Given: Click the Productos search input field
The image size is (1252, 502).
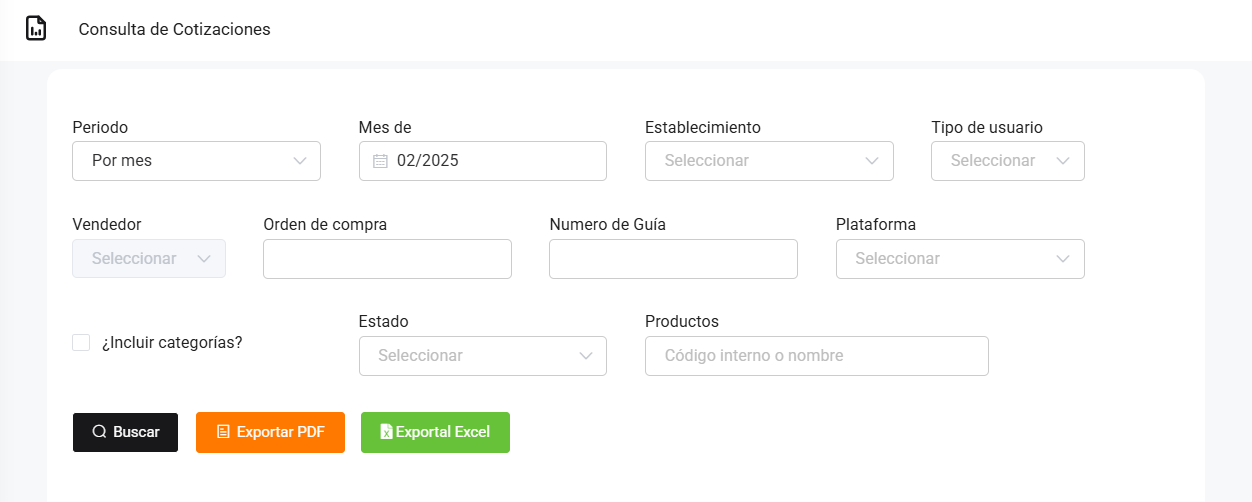Looking at the screenshot, I should click(817, 356).
